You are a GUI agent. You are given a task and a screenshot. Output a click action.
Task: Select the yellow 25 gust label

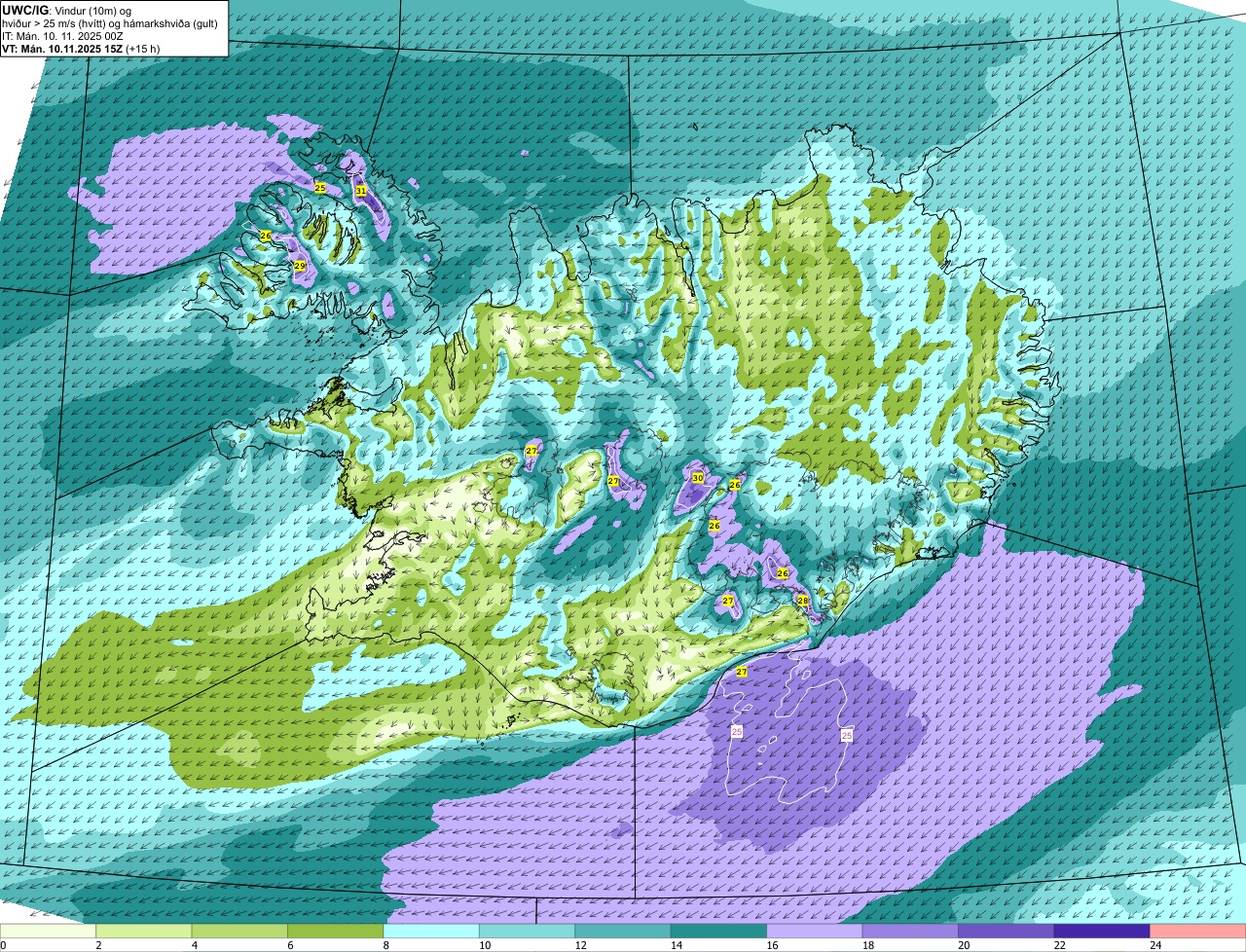320,187
